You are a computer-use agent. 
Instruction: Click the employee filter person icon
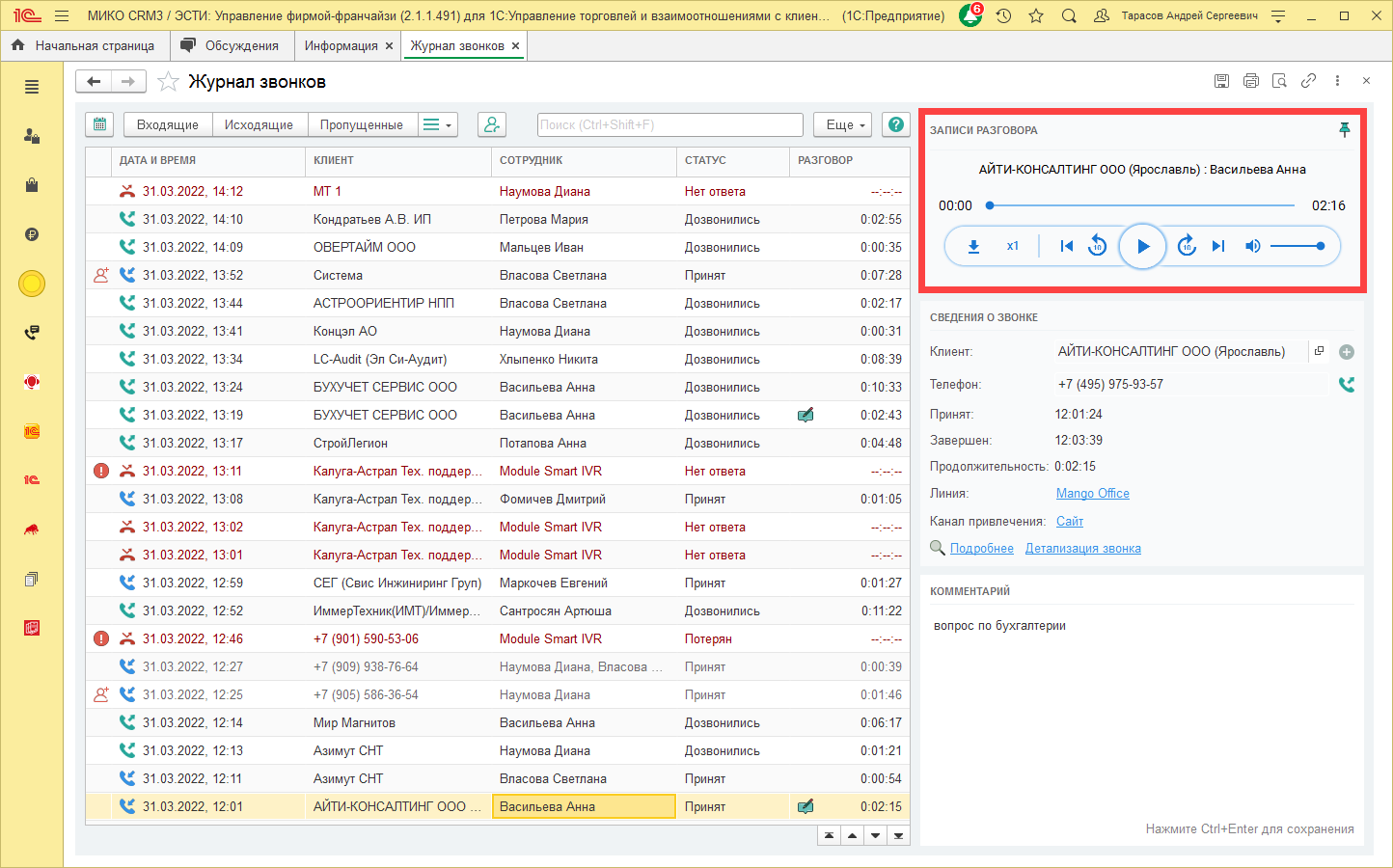[x=492, y=124]
